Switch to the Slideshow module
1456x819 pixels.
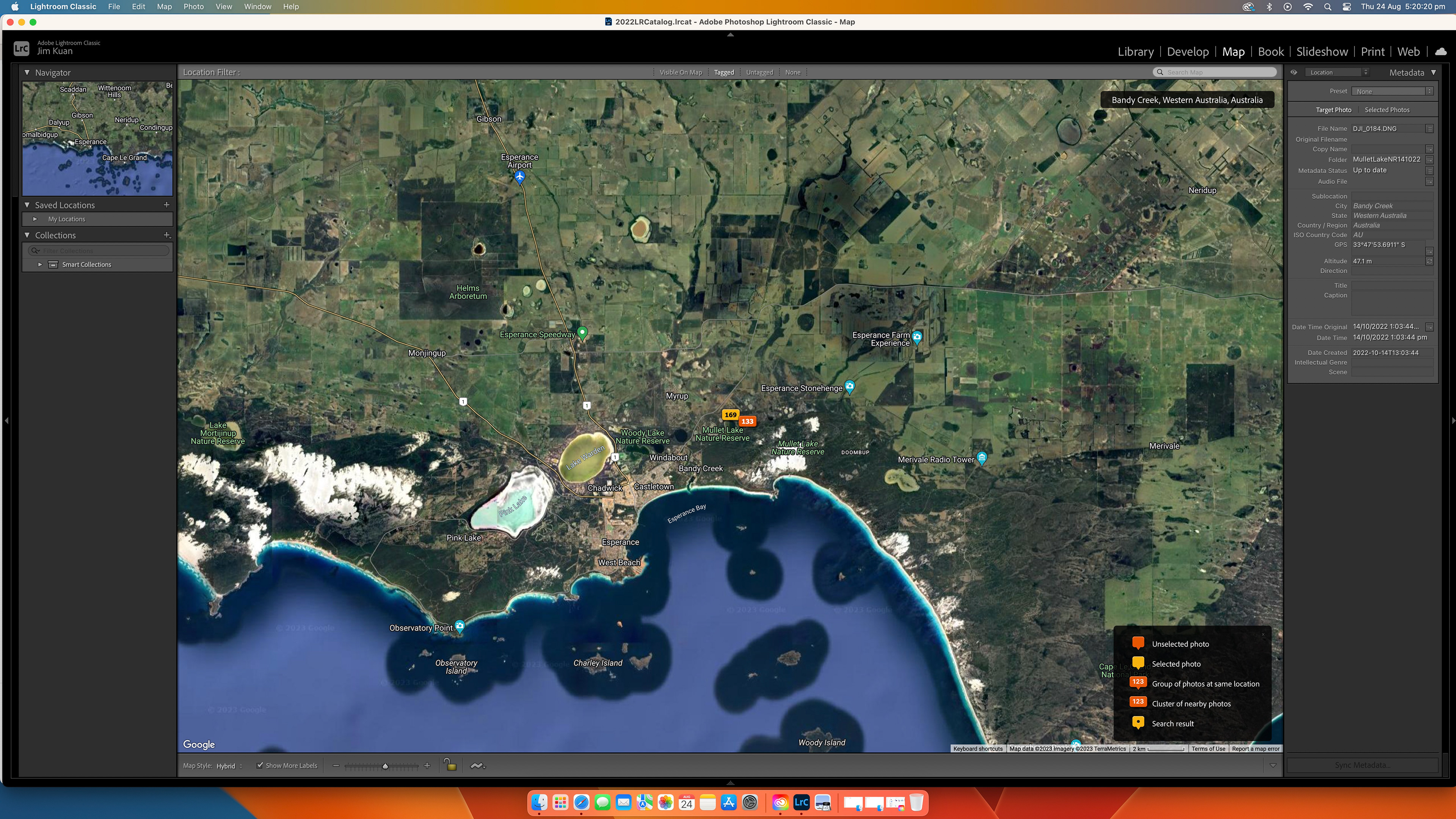[x=1322, y=52]
